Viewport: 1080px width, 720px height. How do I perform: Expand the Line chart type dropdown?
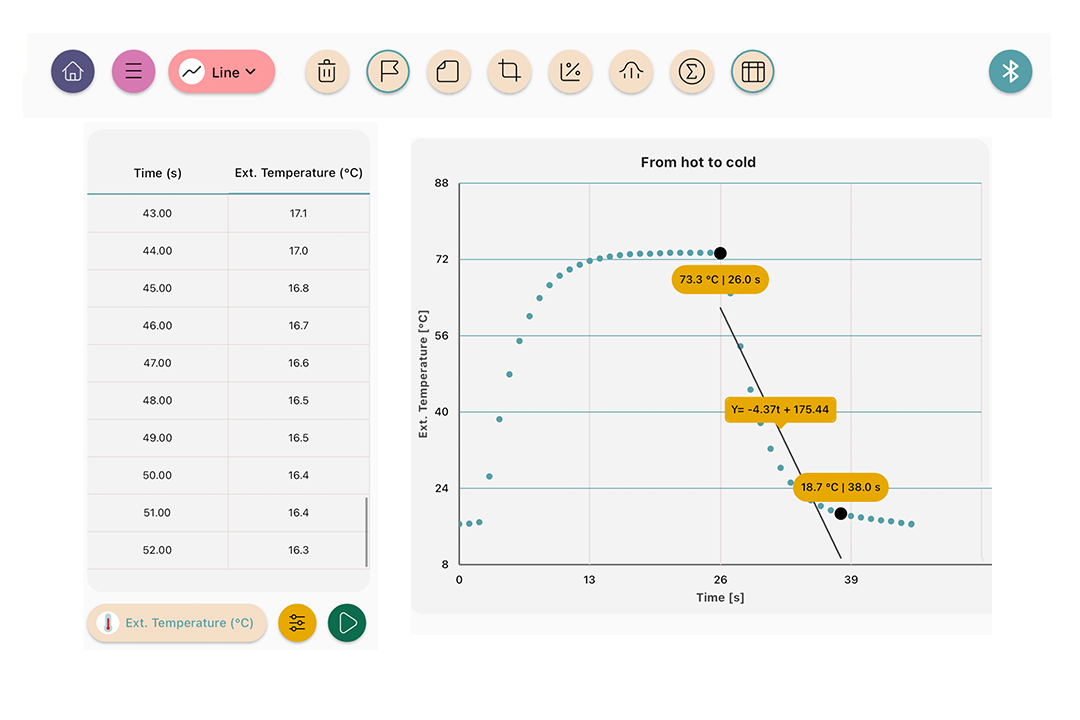coord(222,72)
